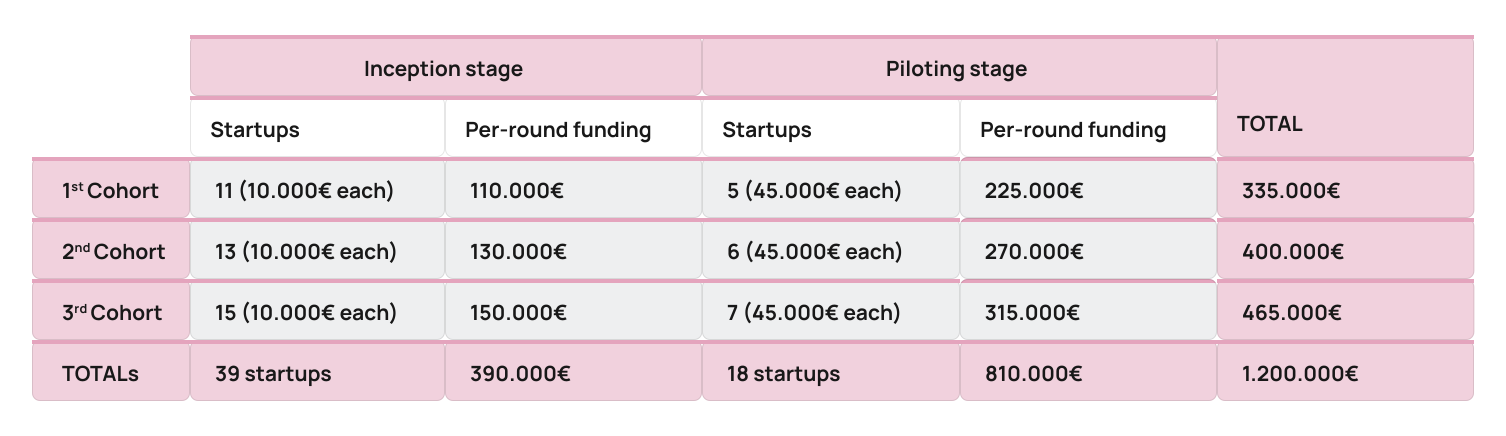This screenshot has height=436, width=1506.
Task: Select the 3rd Cohort row label
Action: [x=111, y=311]
